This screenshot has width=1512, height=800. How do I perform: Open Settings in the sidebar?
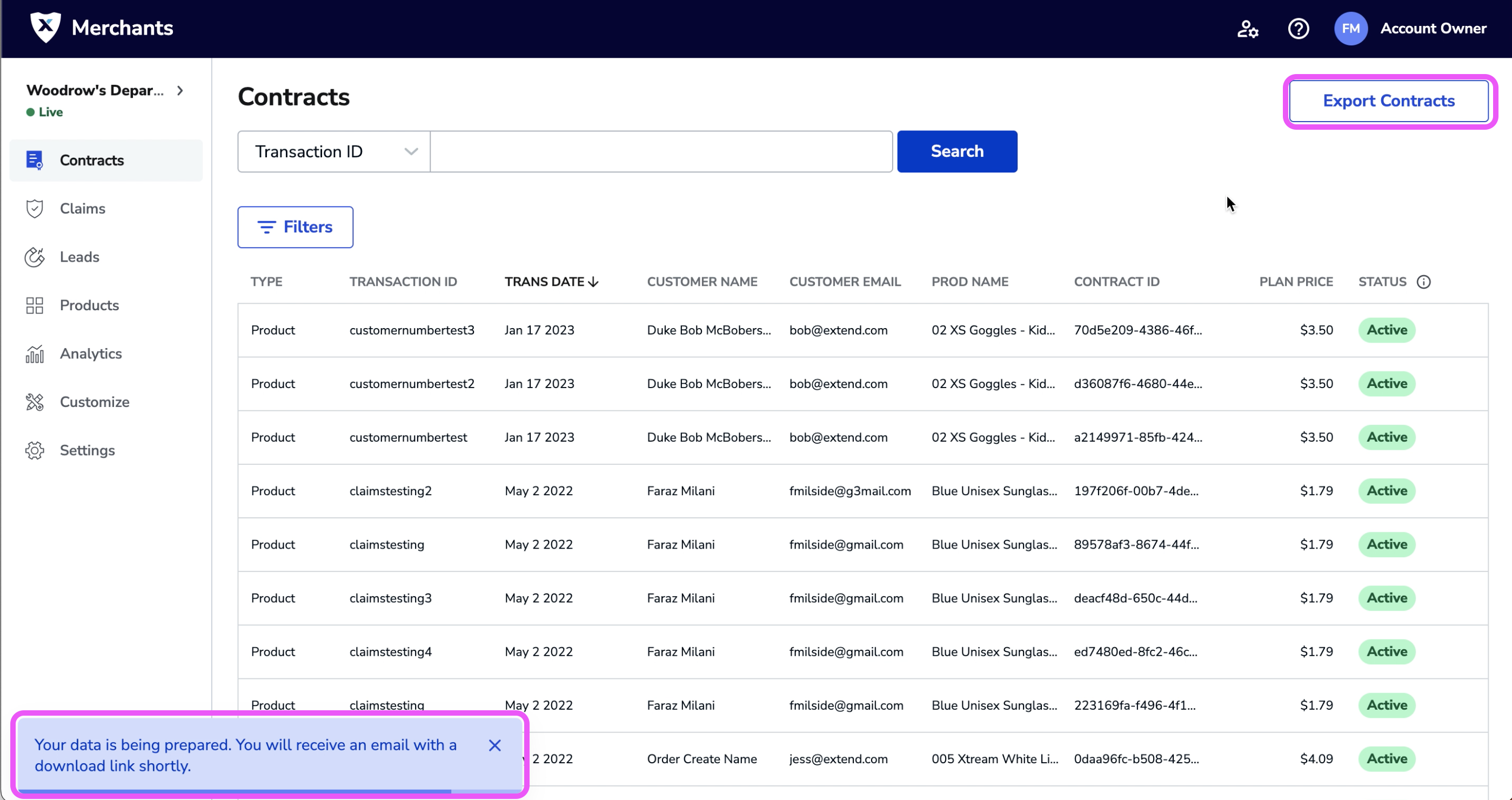click(87, 450)
